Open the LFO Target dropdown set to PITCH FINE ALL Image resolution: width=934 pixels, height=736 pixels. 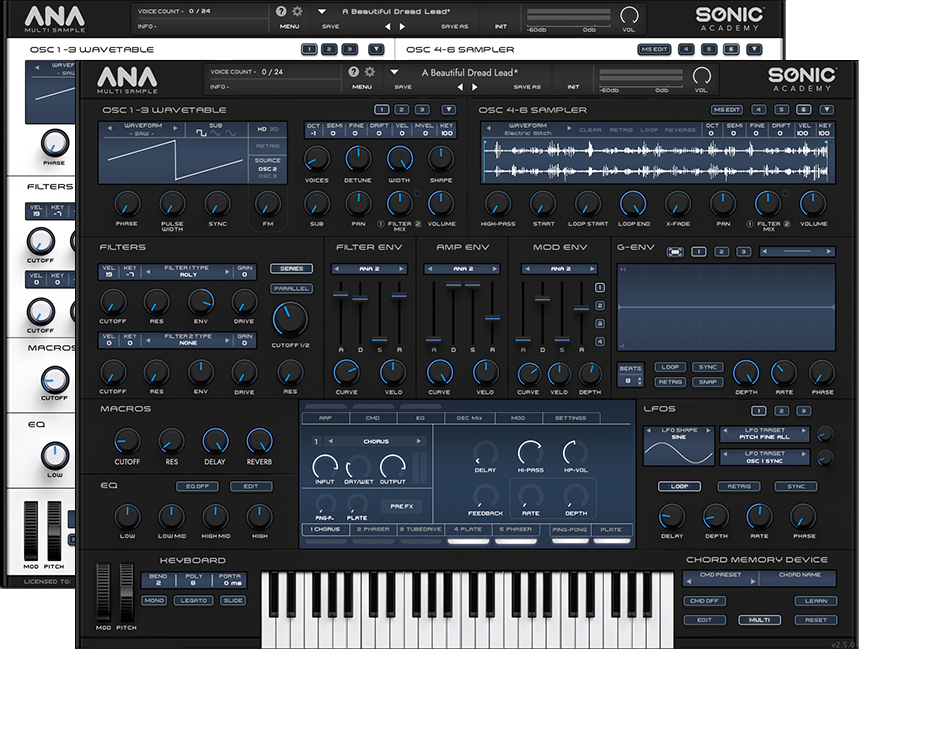pos(764,434)
